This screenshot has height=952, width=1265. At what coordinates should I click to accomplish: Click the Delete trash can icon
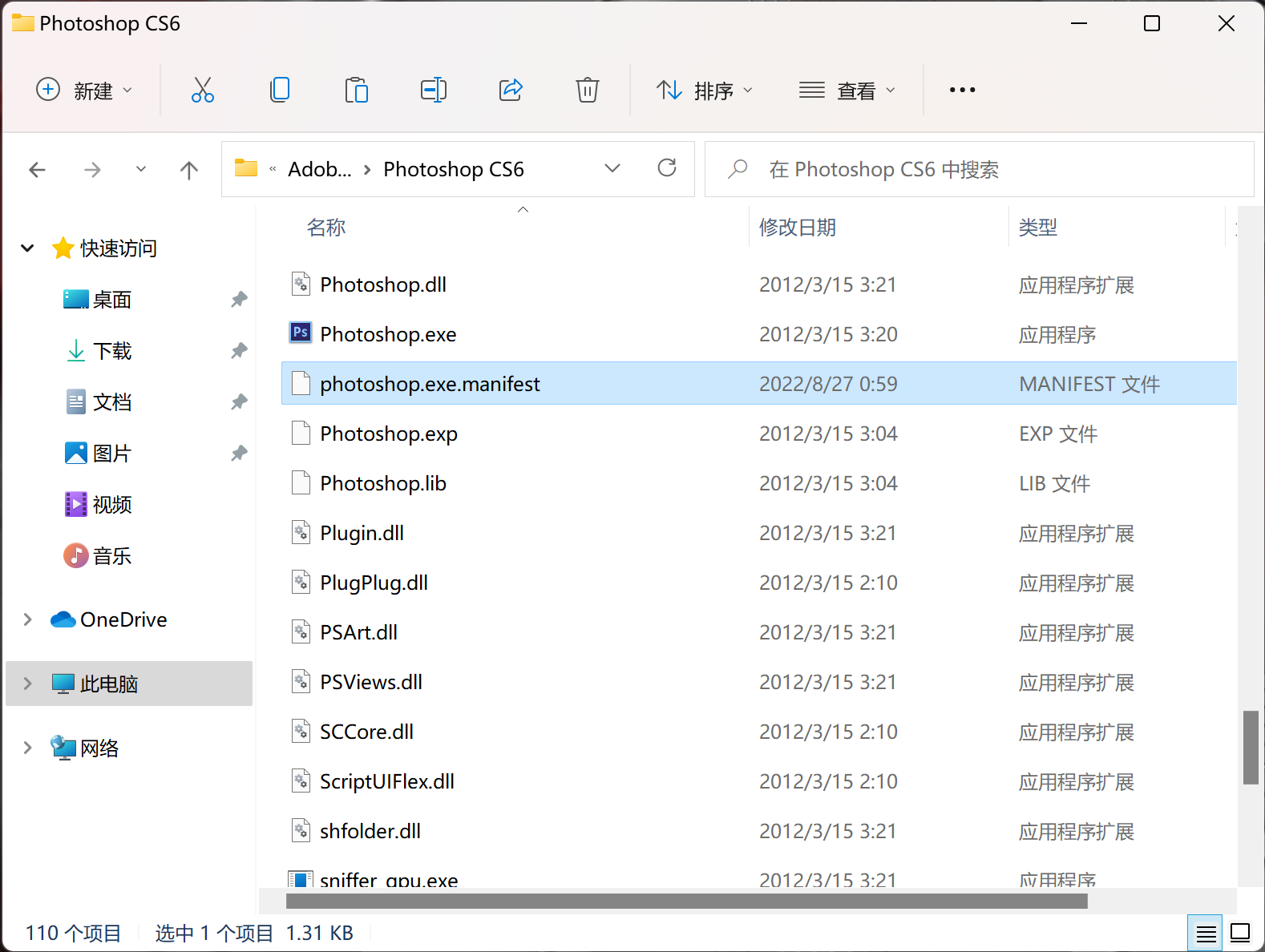tap(588, 90)
